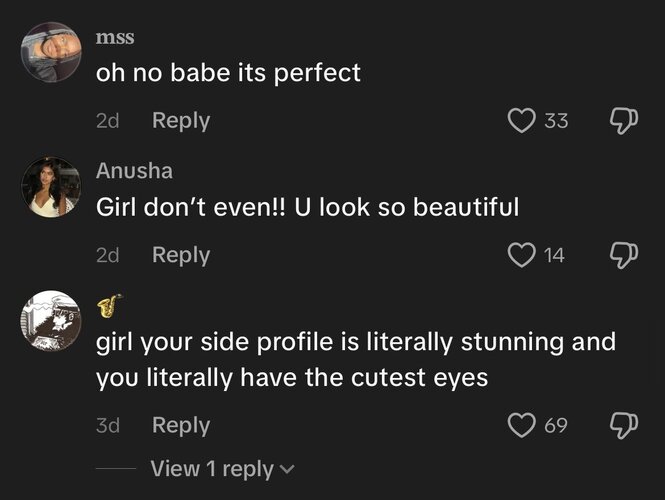The height and width of the screenshot is (500, 665).
Task: Expand 'View 1 reply' thread
Action: pyautogui.click(x=222, y=469)
